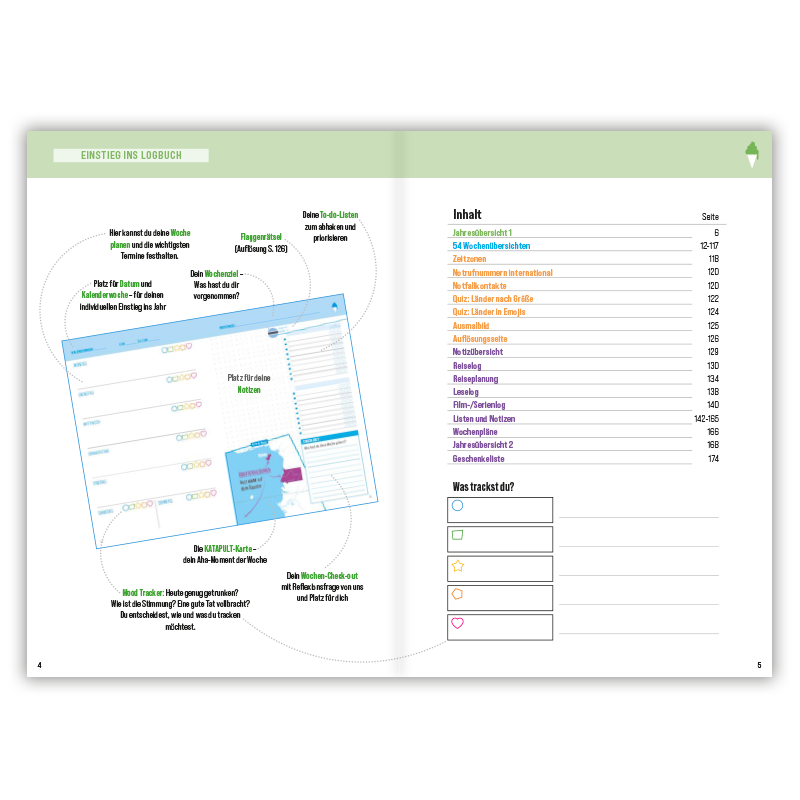Click the purple highlighted region on KATAPULT map

[x=292, y=476]
